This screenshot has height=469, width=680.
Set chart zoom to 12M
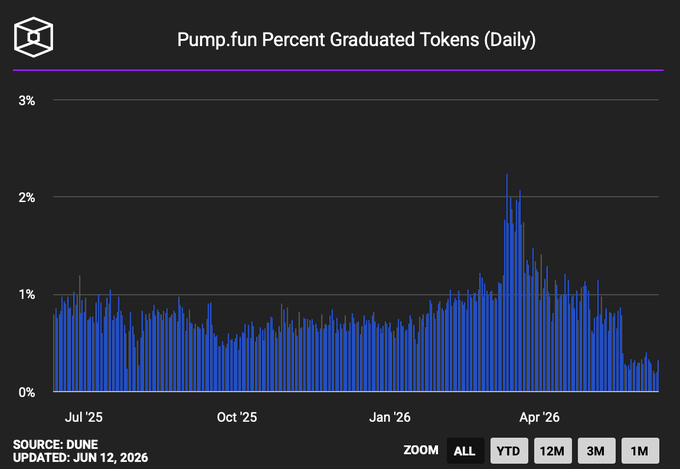coord(552,451)
